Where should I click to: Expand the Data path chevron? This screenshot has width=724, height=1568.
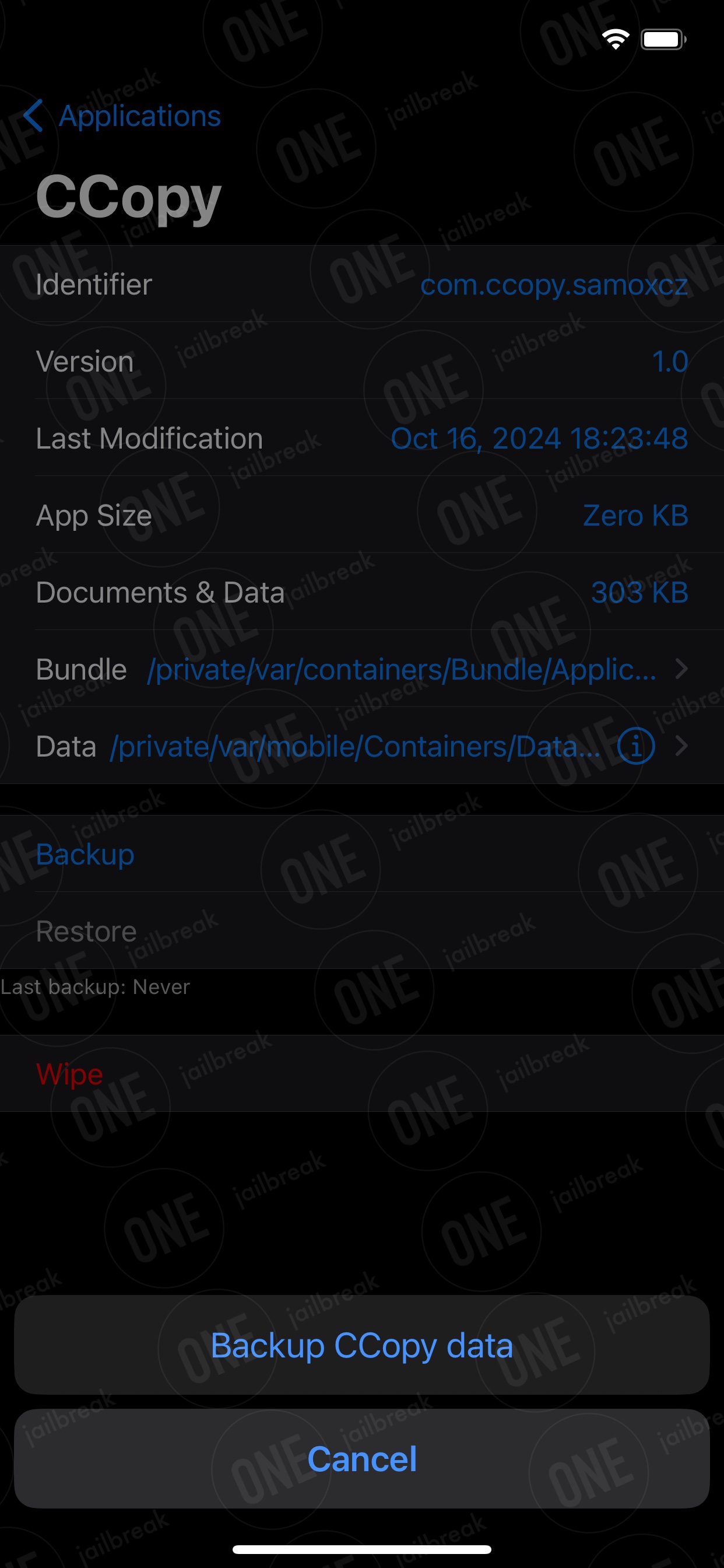pos(681,745)
